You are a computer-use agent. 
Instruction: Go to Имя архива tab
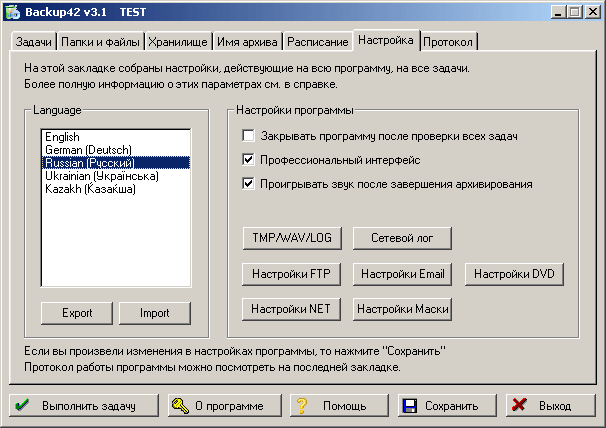pyautogui.click(x=247, y=42)
